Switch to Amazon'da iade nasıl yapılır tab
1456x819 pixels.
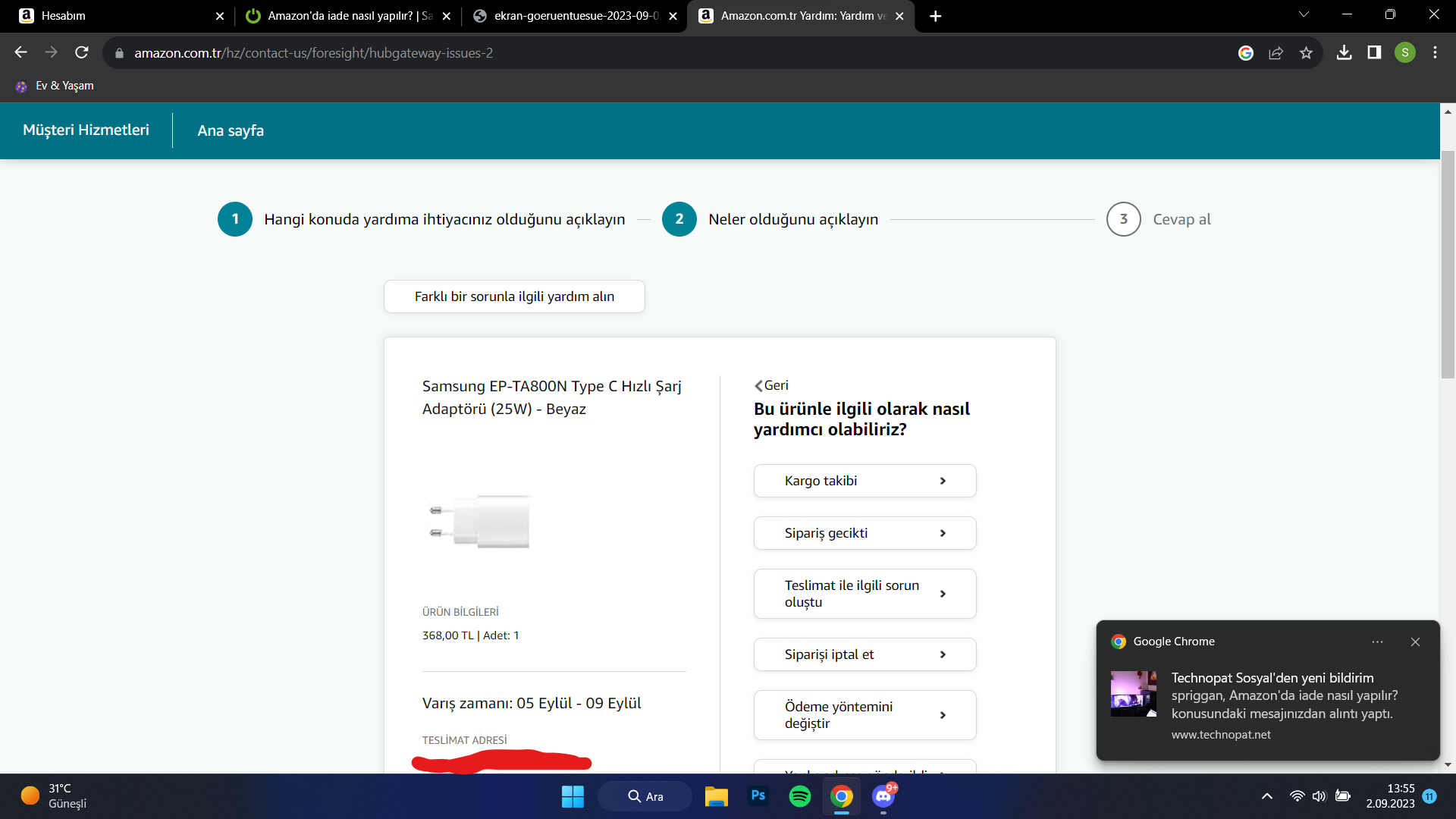349,16
